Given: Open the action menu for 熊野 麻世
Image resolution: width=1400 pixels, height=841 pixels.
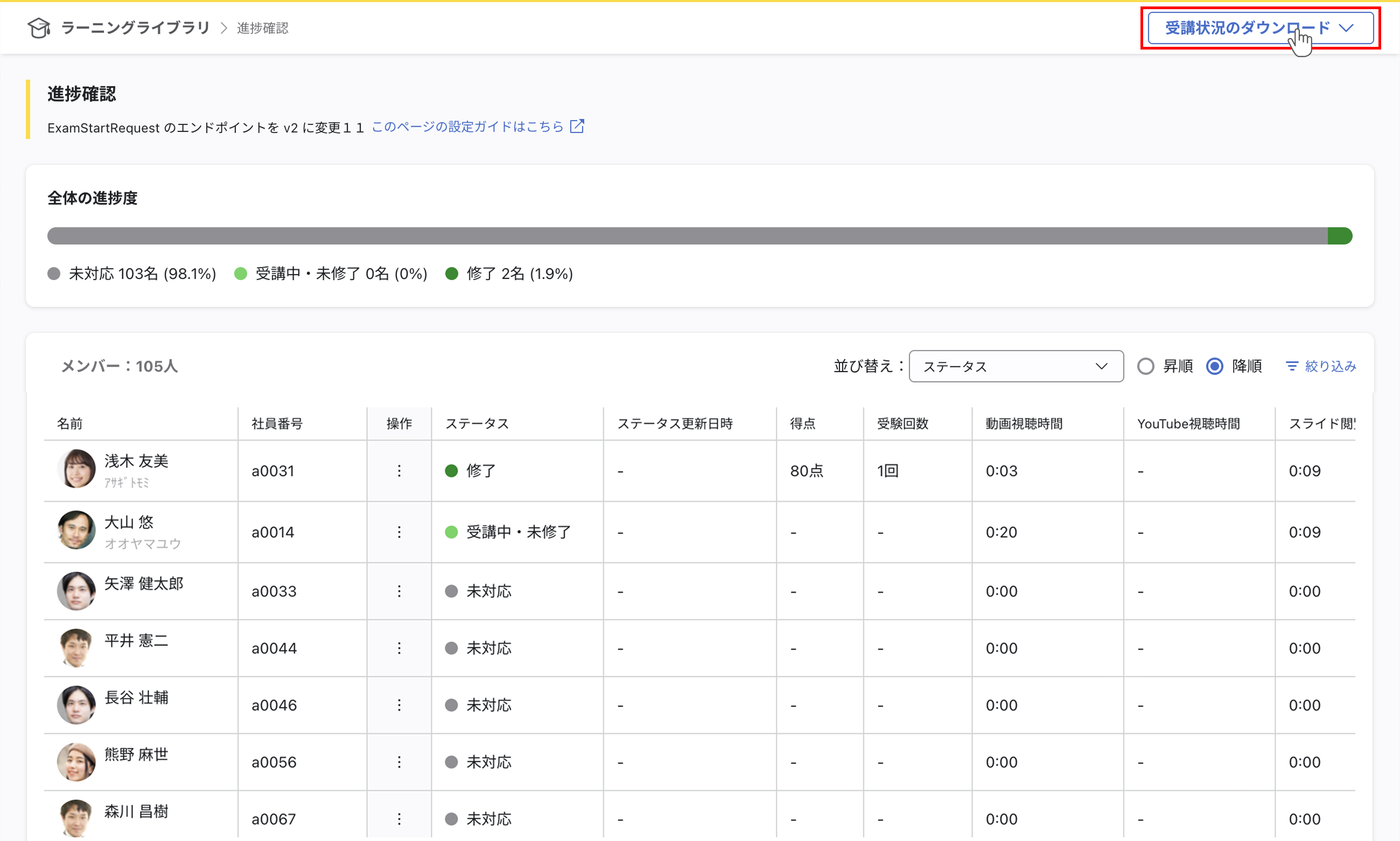Looking at the screenshot, I should [399, 762].
